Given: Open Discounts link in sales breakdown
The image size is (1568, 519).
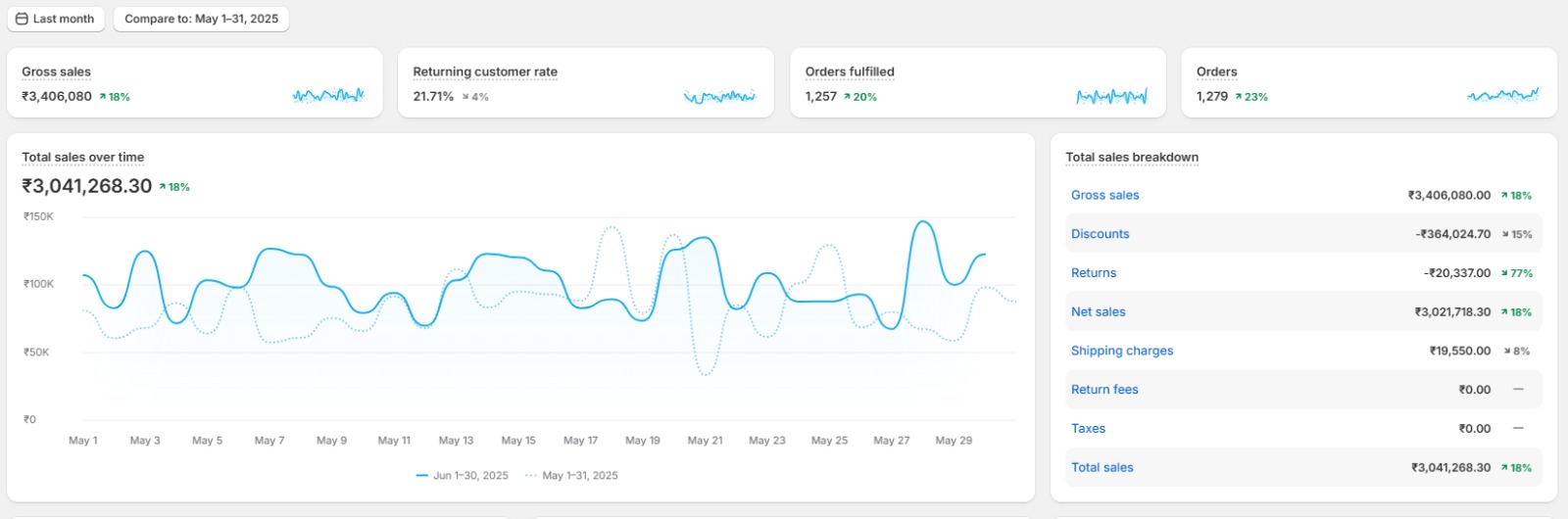Looking at the screenshot, I should tap(1100, 234).
